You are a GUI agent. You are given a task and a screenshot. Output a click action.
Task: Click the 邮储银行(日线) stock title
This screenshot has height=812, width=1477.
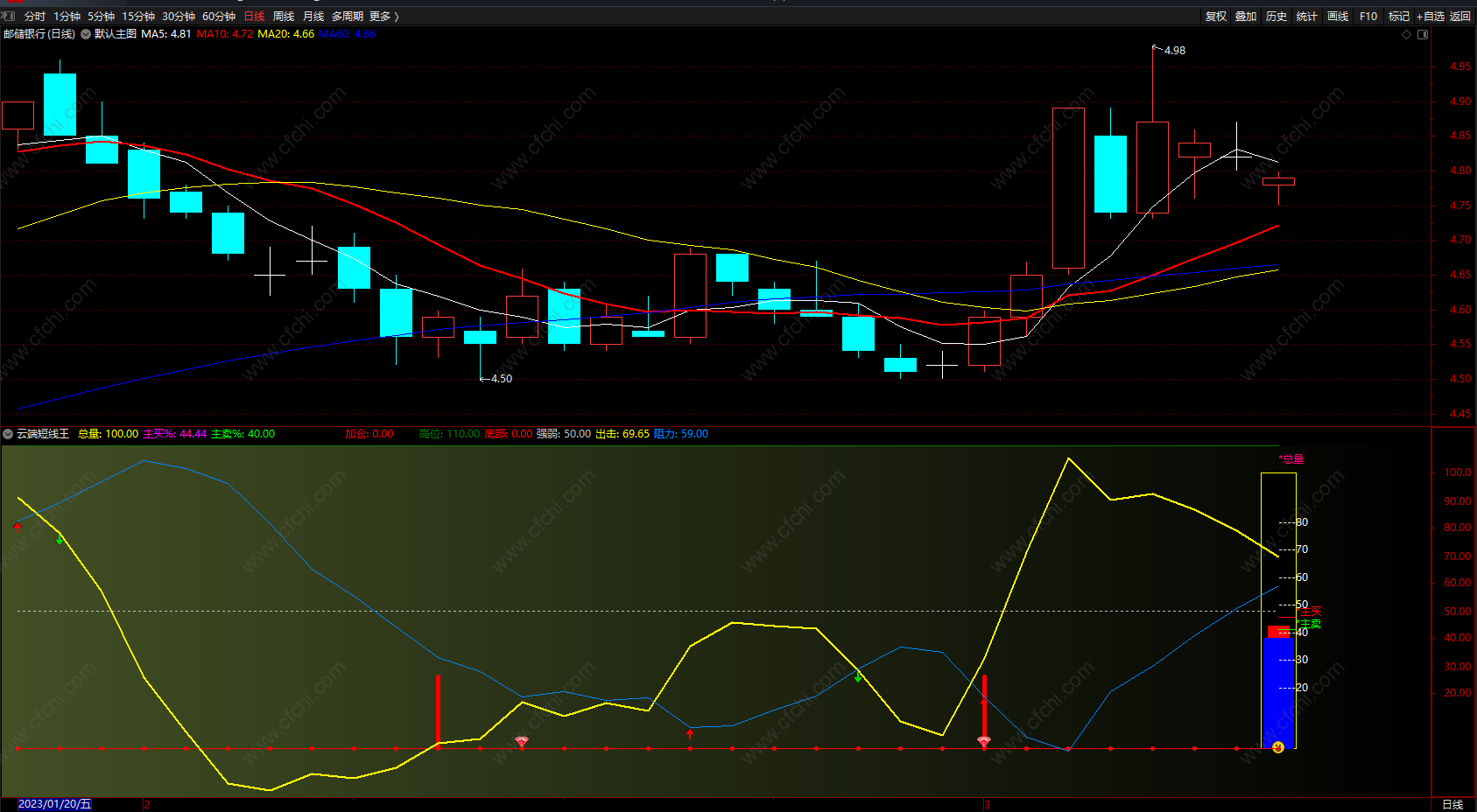pos(39,34)
